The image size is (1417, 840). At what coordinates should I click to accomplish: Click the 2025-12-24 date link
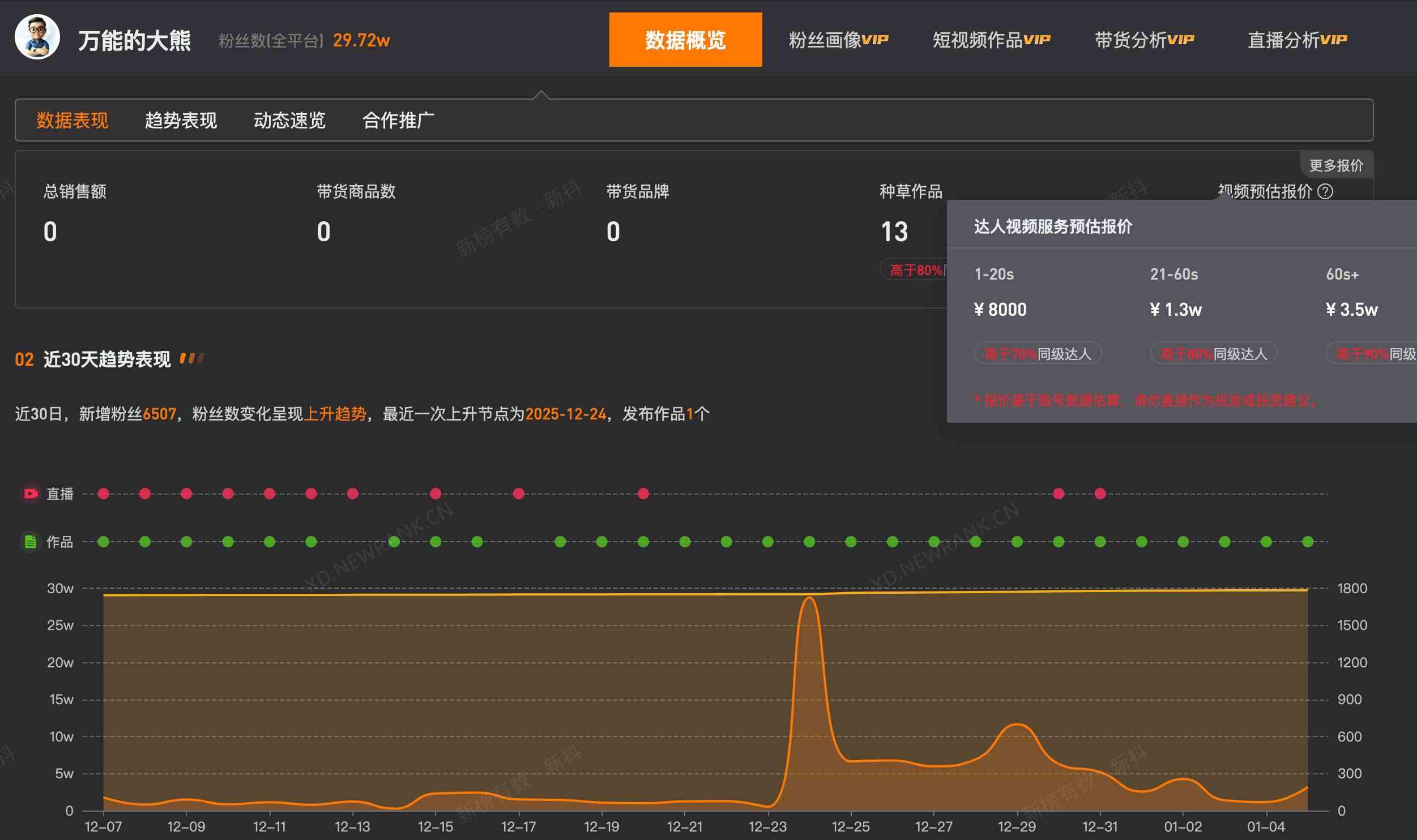pyautogui.click(x=565, y=414)
